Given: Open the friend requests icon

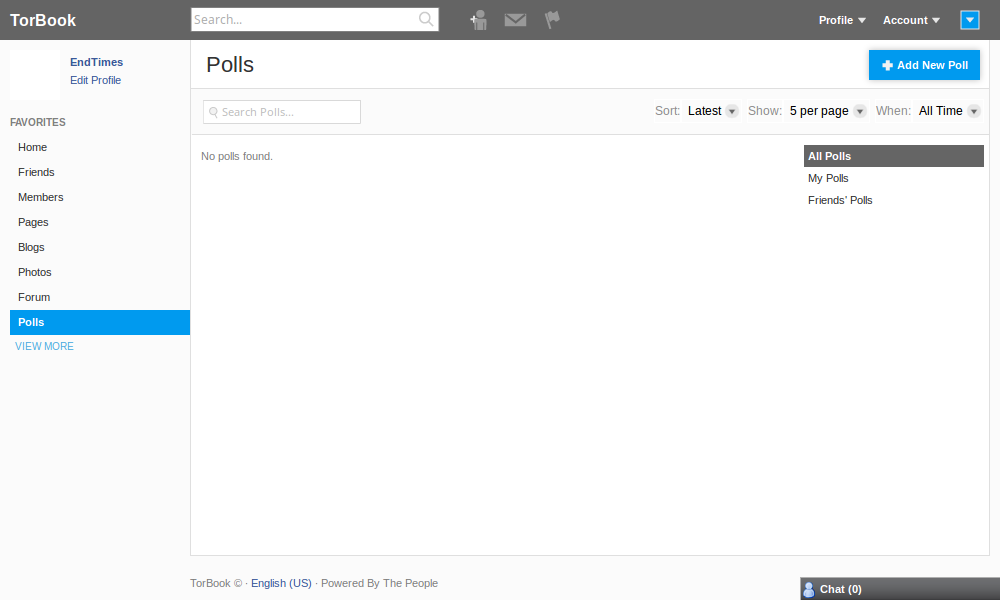Looking at the screenshot, I should click(478, 20).
